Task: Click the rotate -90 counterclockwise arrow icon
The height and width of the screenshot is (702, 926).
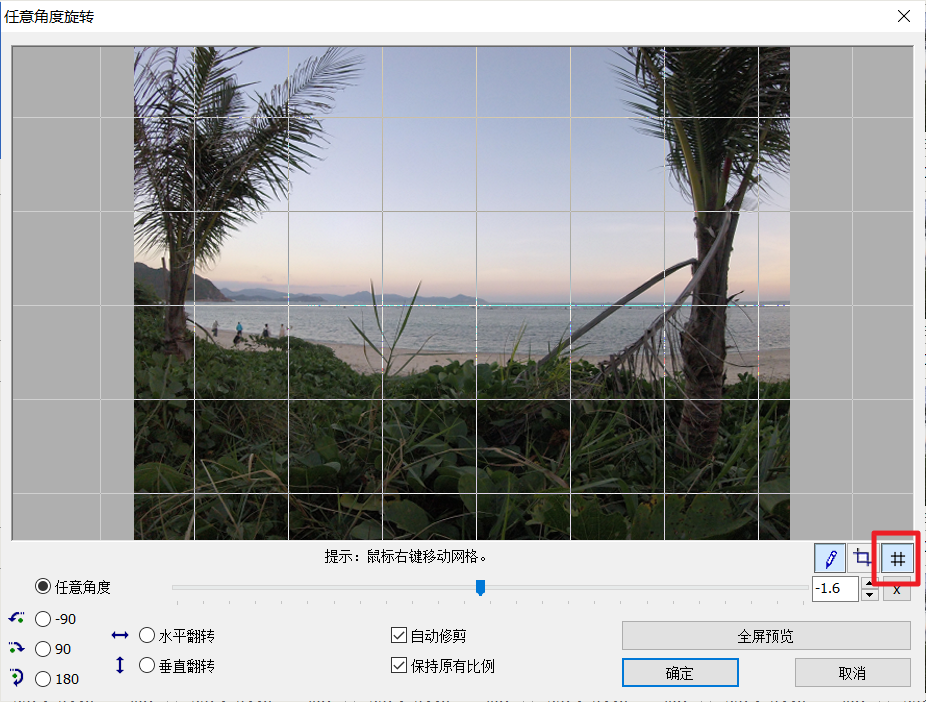Action: click(17, 619)
